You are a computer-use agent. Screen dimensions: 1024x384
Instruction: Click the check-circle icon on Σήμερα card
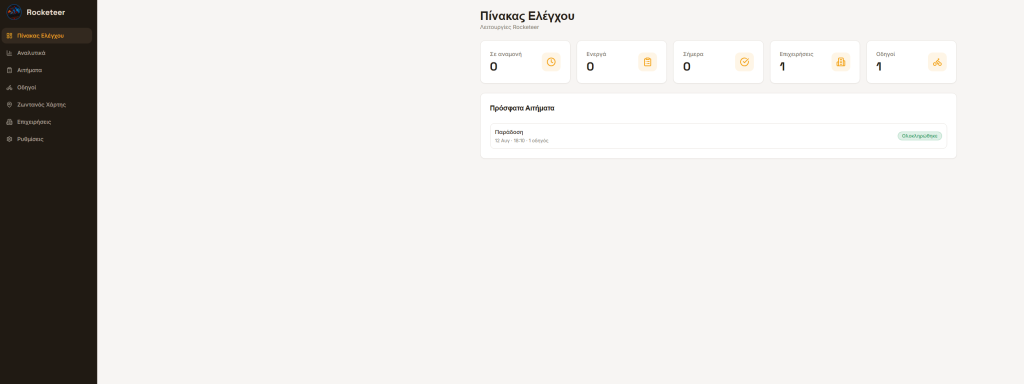point(744,62)
